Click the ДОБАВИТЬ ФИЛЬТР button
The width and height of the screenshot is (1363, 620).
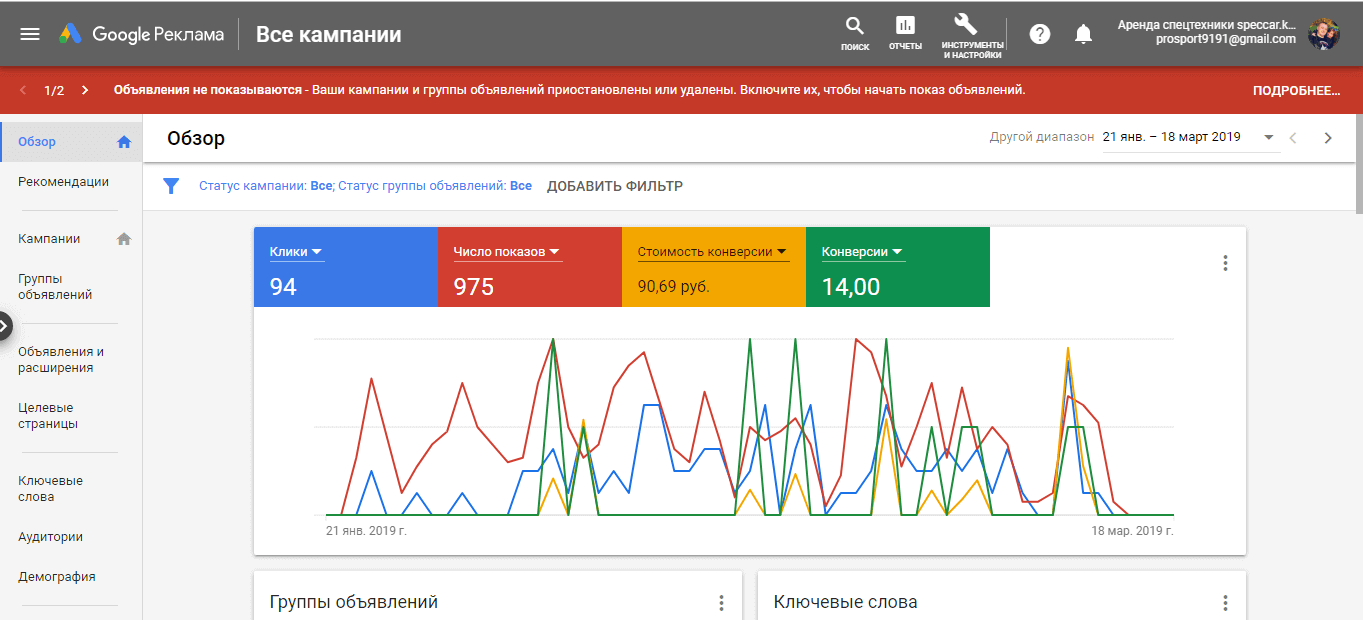pyautogui.click(x=614, y=186)
